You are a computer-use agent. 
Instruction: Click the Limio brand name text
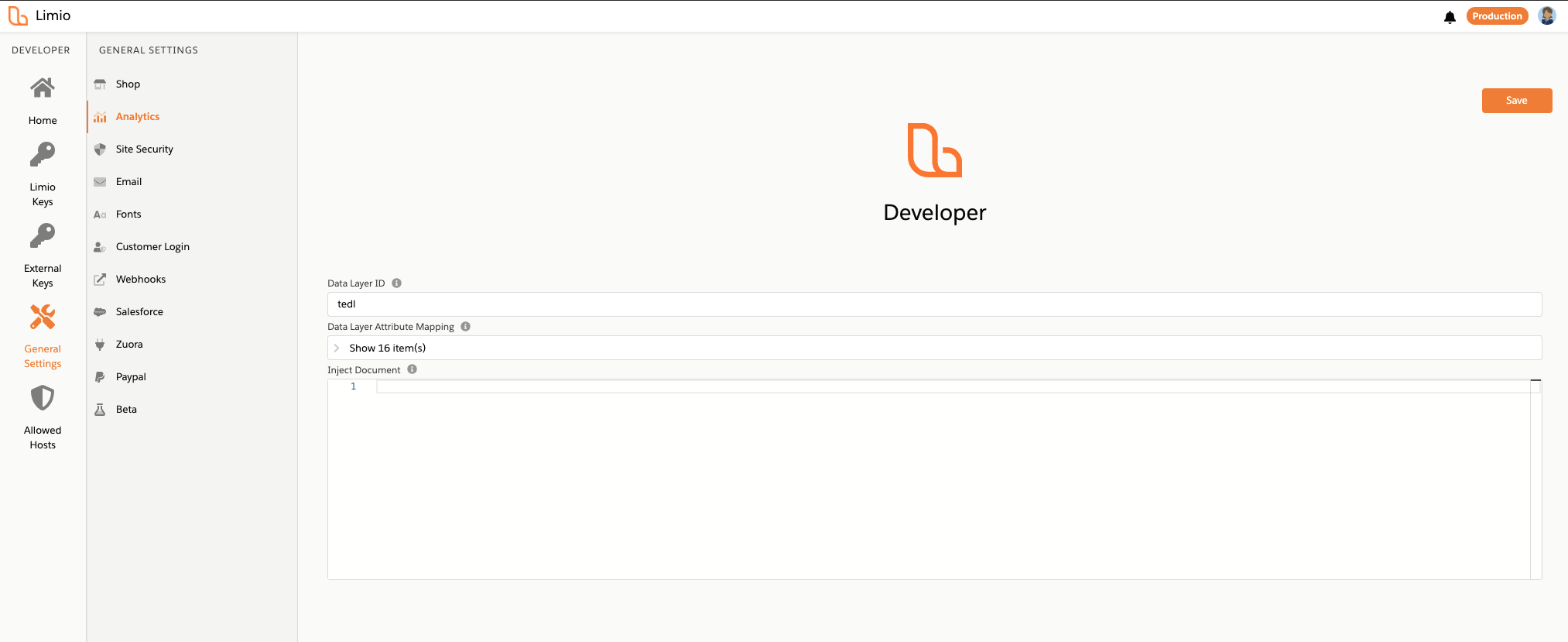click(x=53, y=15)
